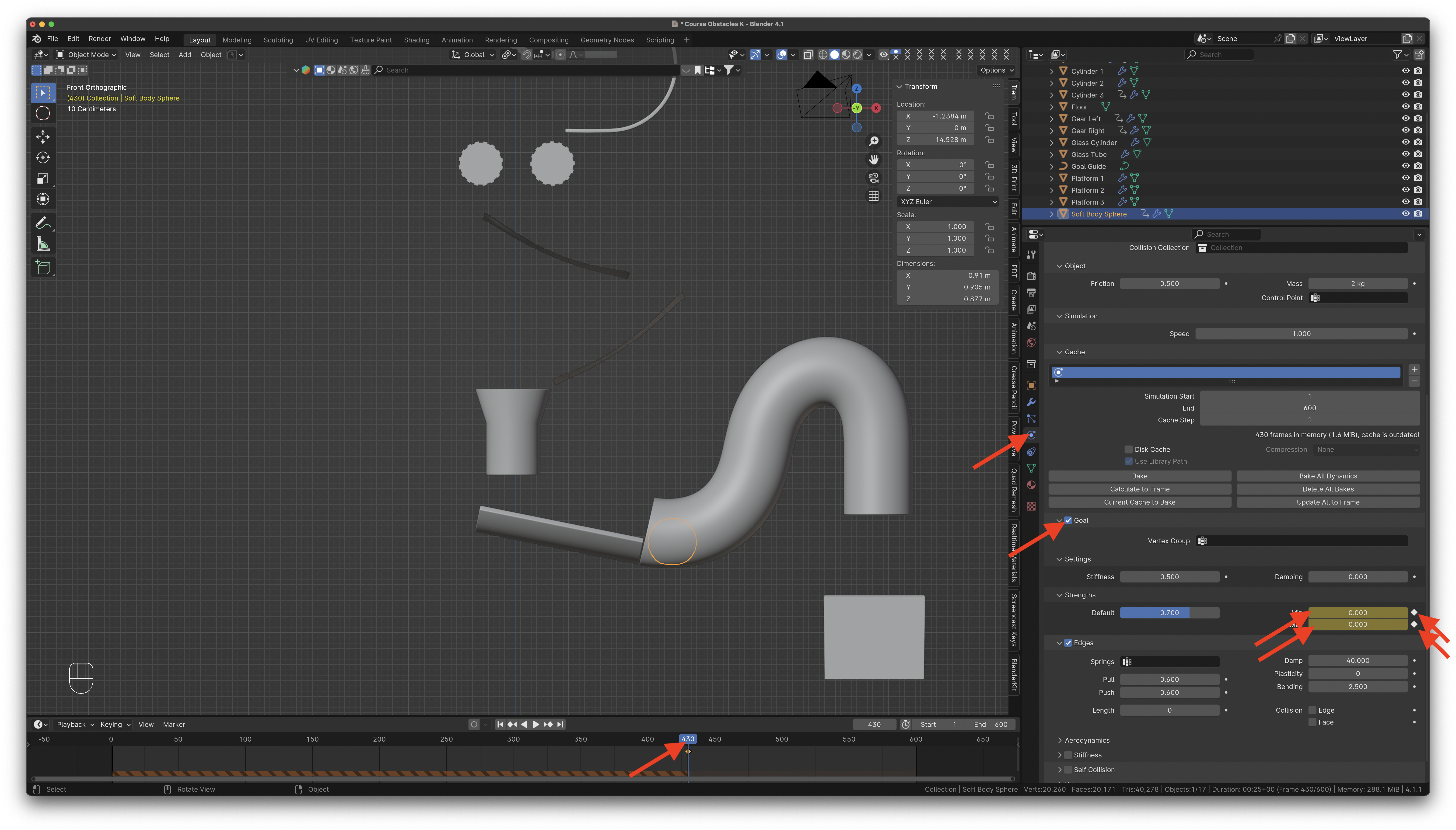
Task: Click the frame 430 playhead marker
Action: (x=688, y=739)
